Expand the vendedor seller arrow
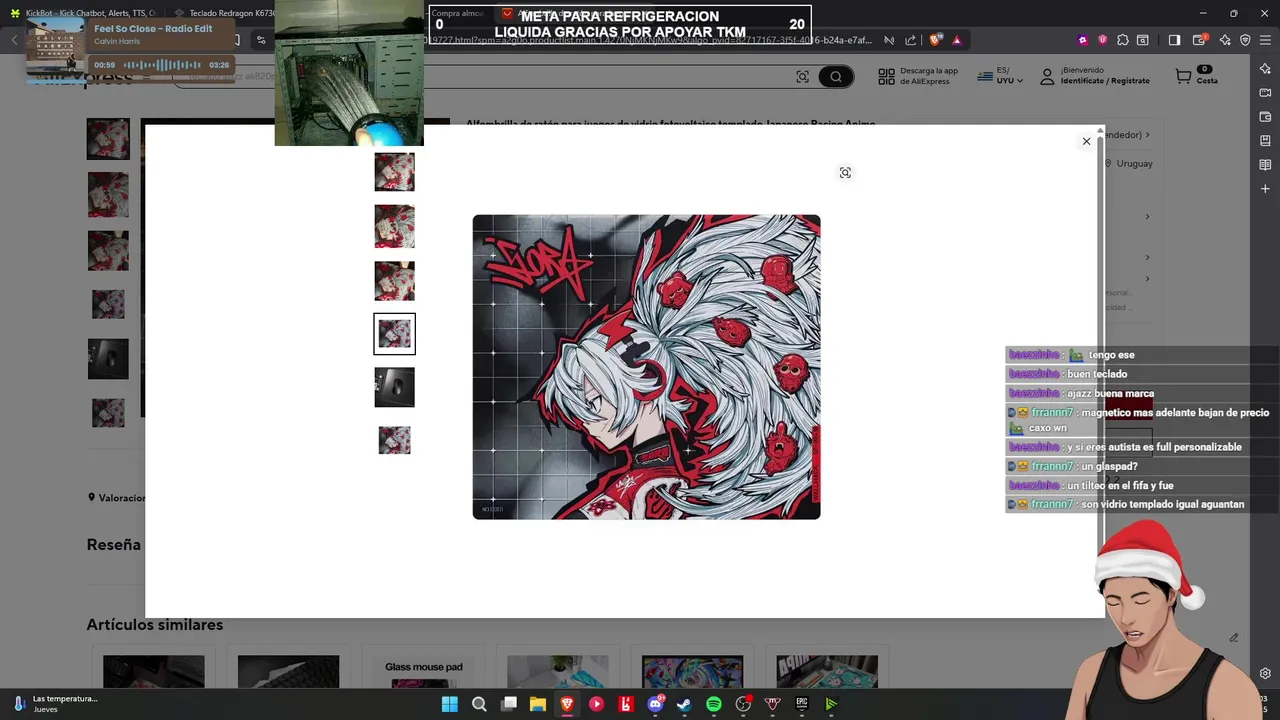The image size is (1280, 720). click(x=1147, y=135)
